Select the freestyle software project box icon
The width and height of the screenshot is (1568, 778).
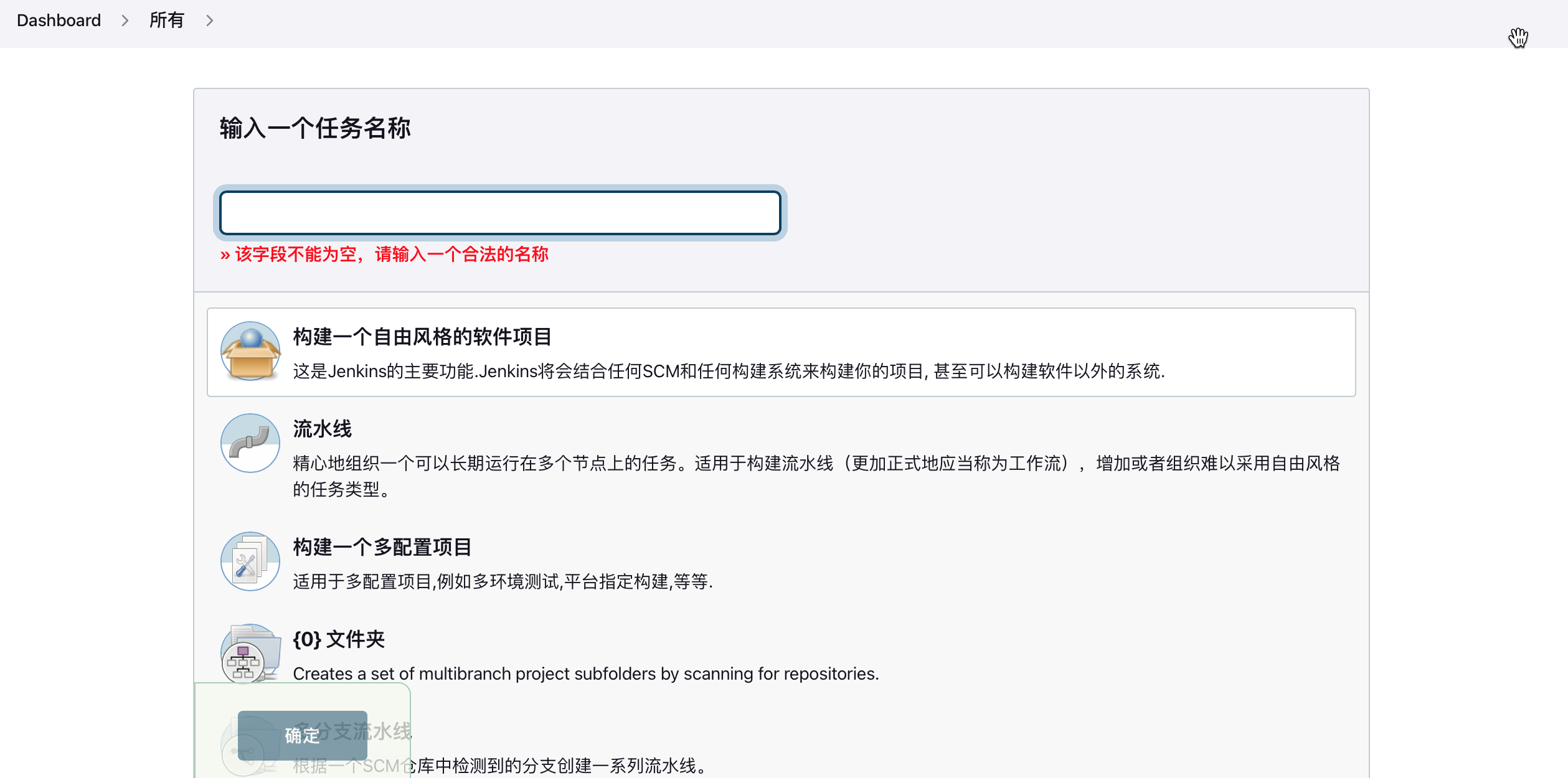250,351
